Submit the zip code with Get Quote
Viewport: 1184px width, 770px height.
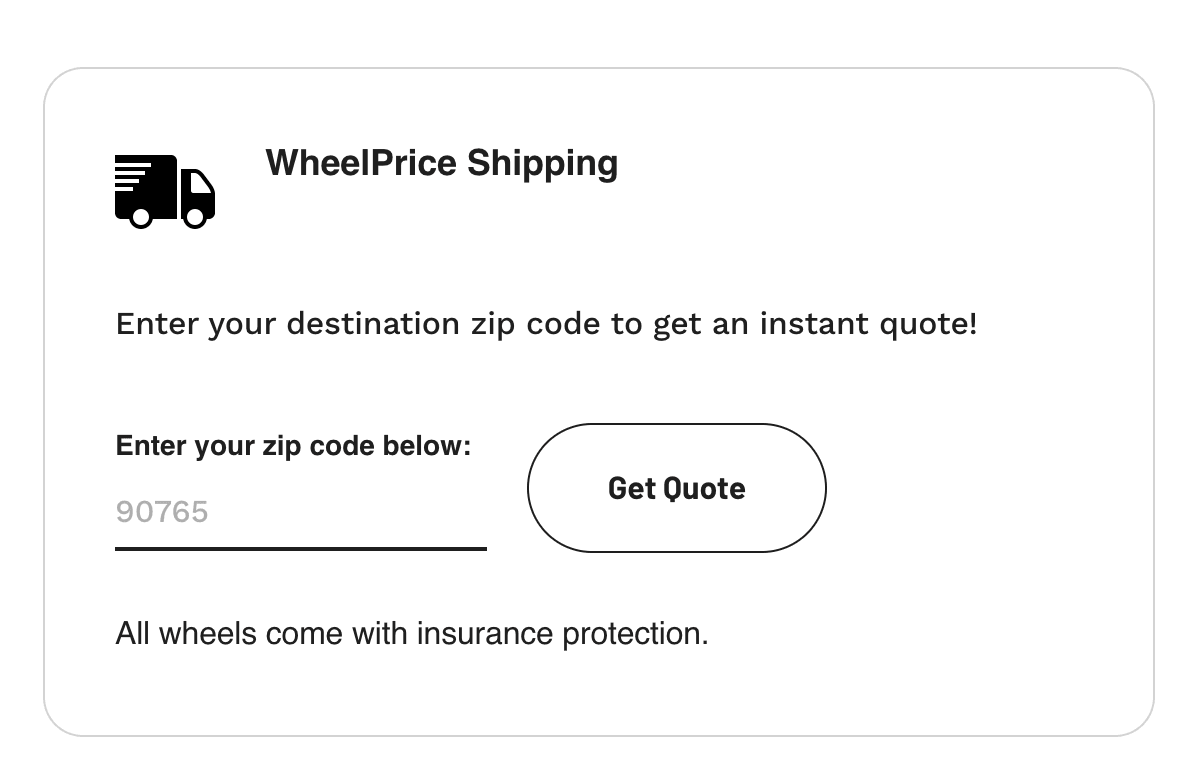coord(676,488)
